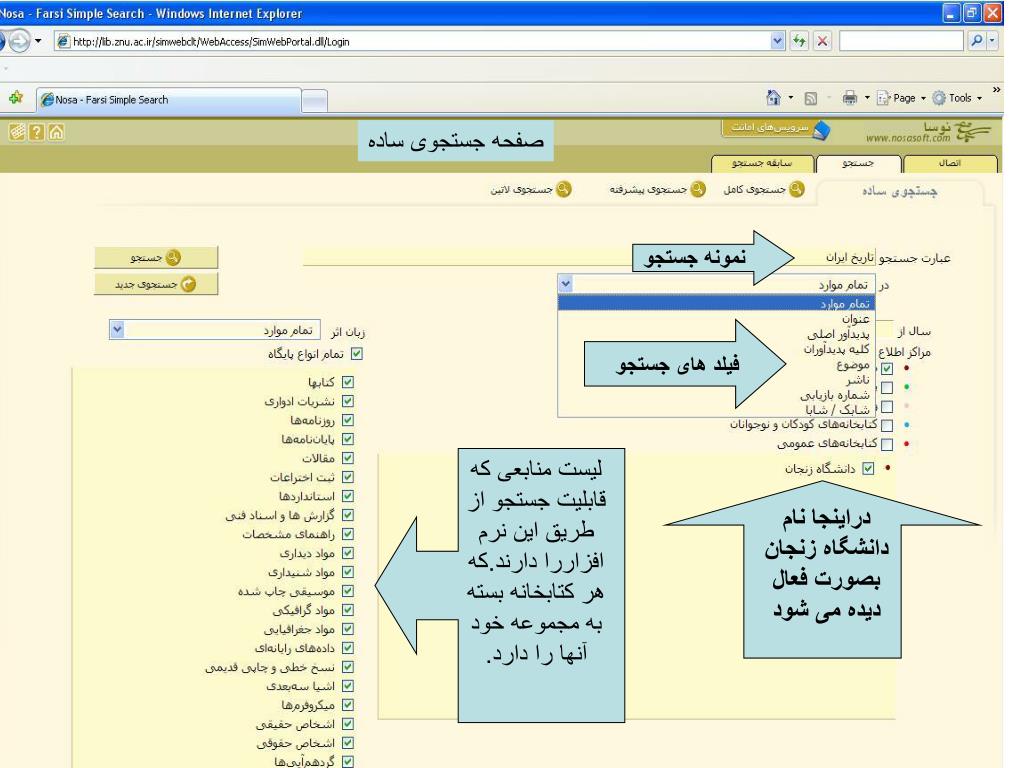Open the زبان اثر language dropdown

pyautogui.click(x=117, y=330)
